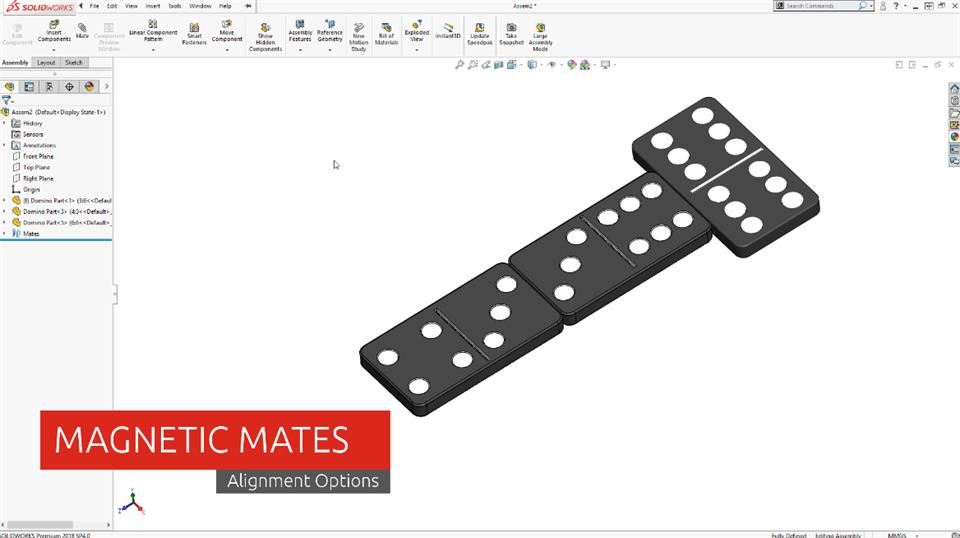Switch to the Sketch tab
Screen dimensions: 960x538
click(74, 62)
